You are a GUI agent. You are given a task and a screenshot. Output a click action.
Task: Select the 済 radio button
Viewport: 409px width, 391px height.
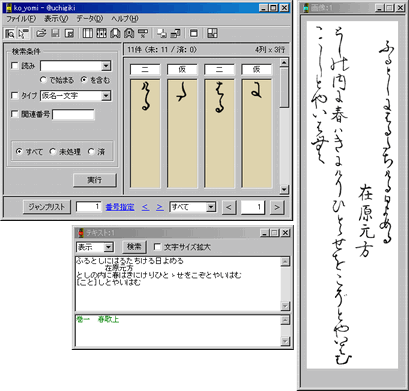91,152
